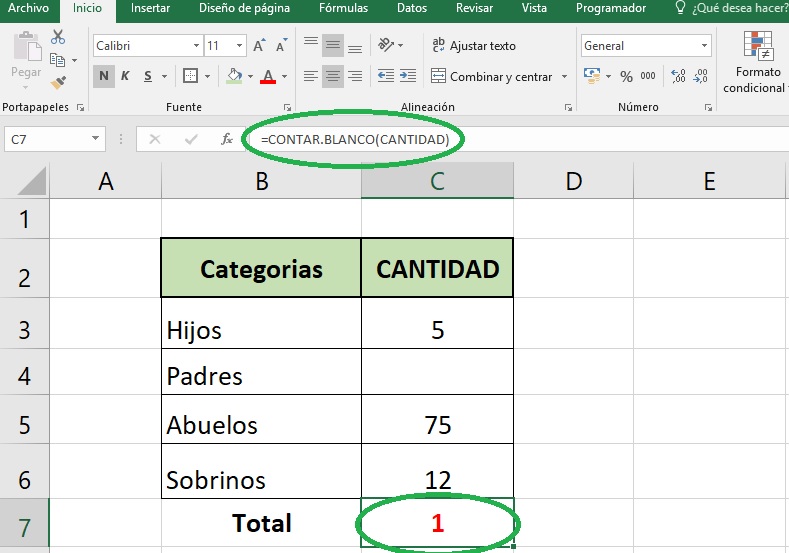Open the font size 11 dropdown
Screen dimensions: 789x553
(x=225, y=46)
